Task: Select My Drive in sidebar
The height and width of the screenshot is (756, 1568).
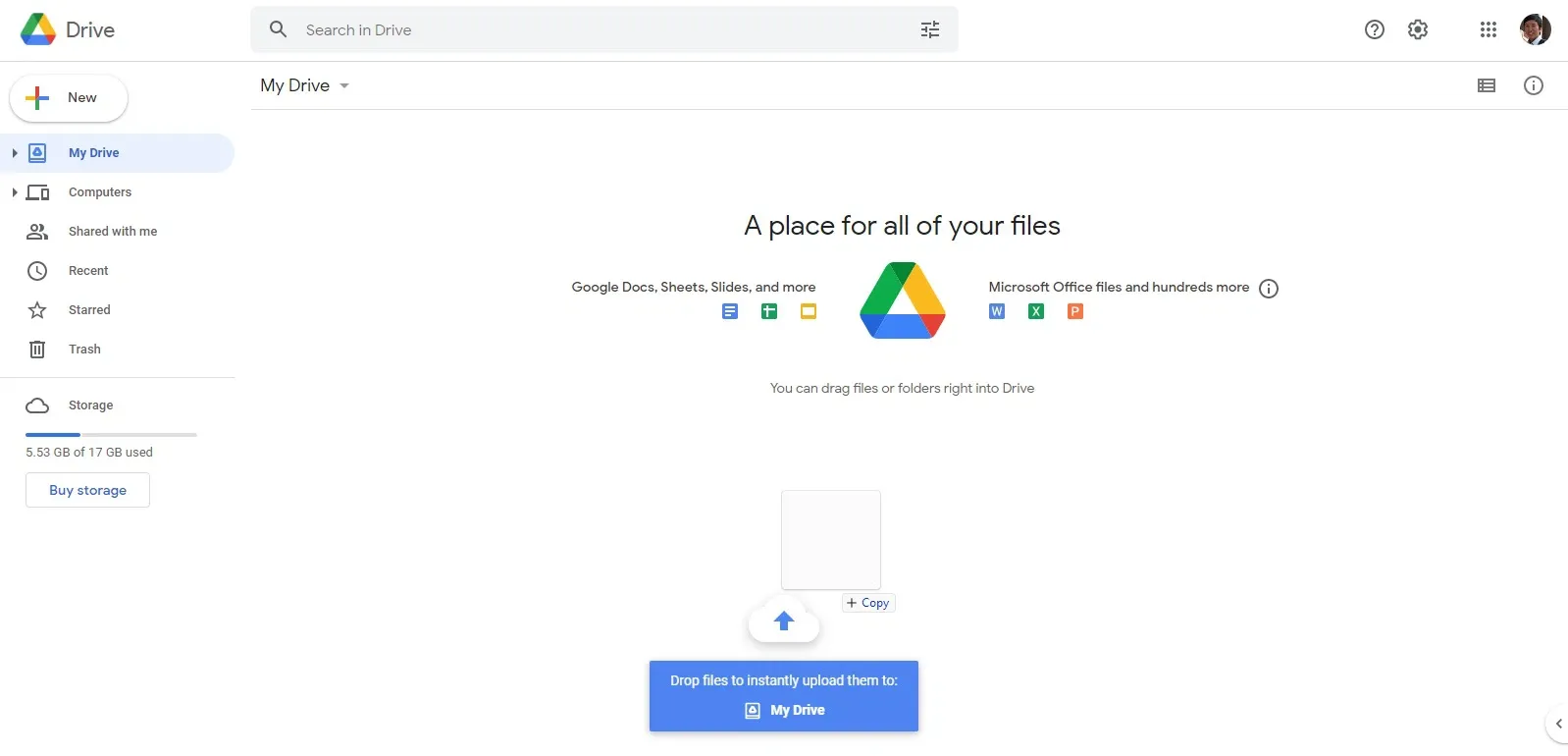Action: [118, 153]
